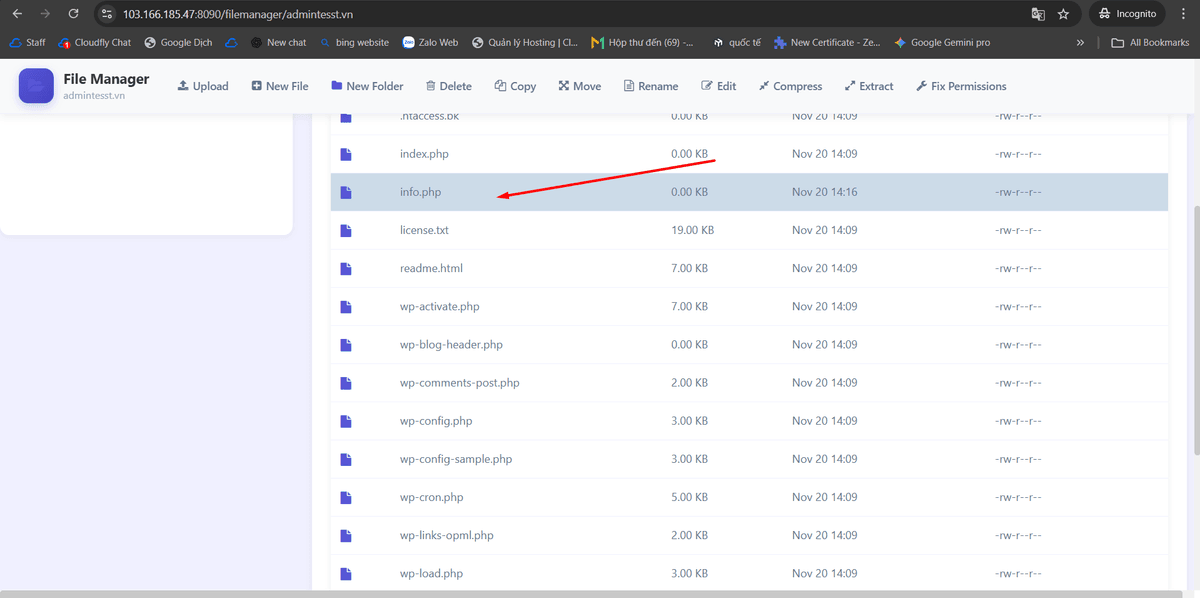Click the Move toolbar button
Screen dimensions: 1200x598
(580, 86)
